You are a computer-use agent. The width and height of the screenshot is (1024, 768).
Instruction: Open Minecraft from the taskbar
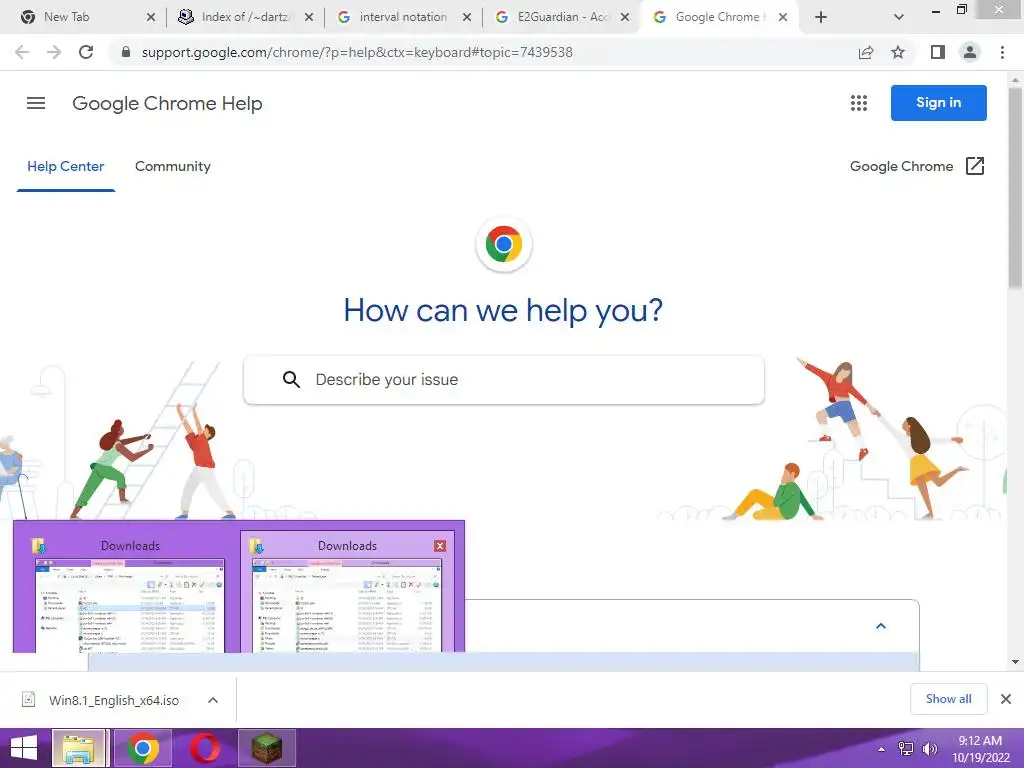pyautogui.click(x=267, y=748)
